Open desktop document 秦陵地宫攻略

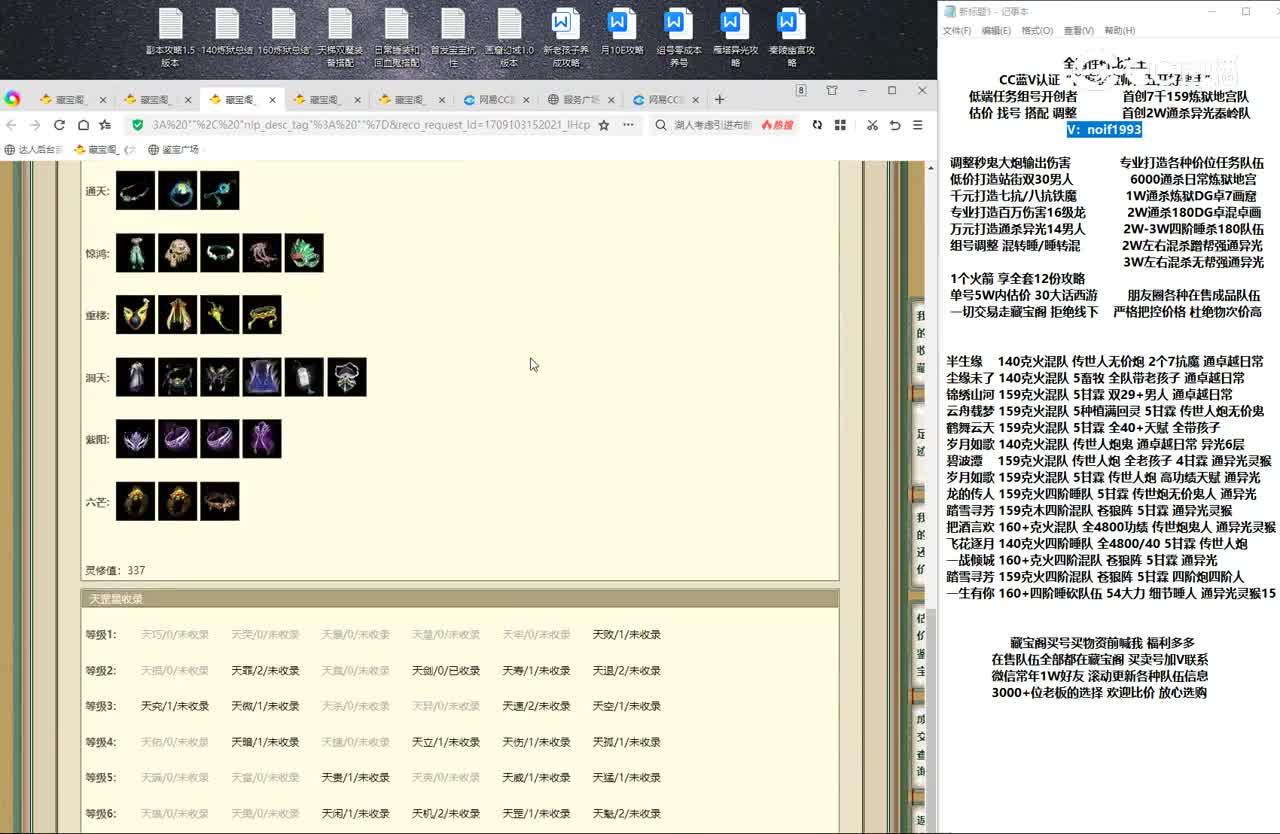[x=791, y=38]
